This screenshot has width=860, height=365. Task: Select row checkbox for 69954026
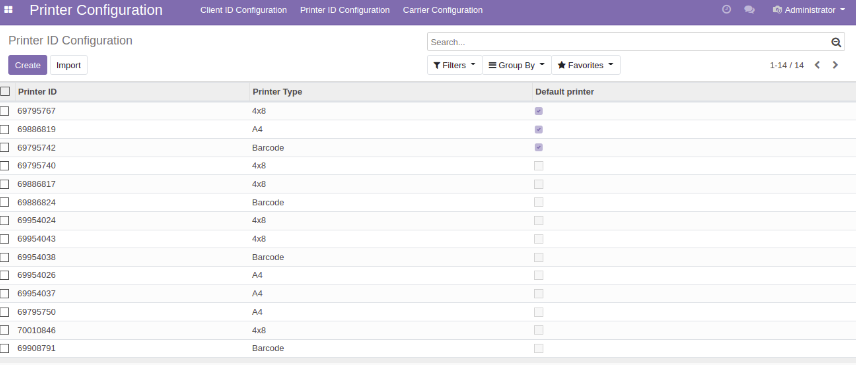click(x=4, y=275)
